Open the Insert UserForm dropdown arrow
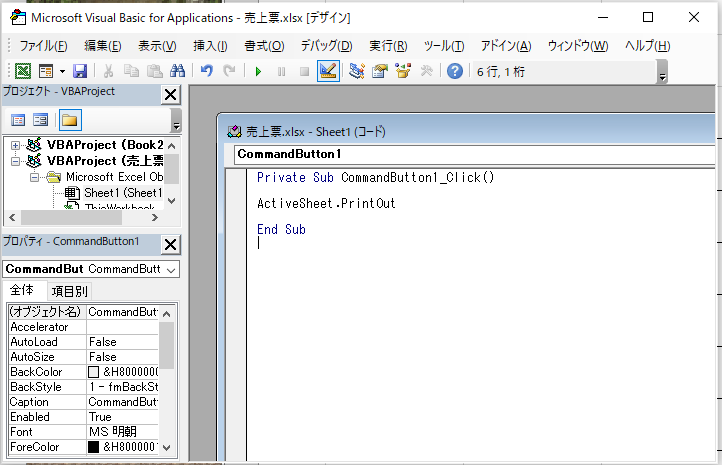 [x=62, y=71]
